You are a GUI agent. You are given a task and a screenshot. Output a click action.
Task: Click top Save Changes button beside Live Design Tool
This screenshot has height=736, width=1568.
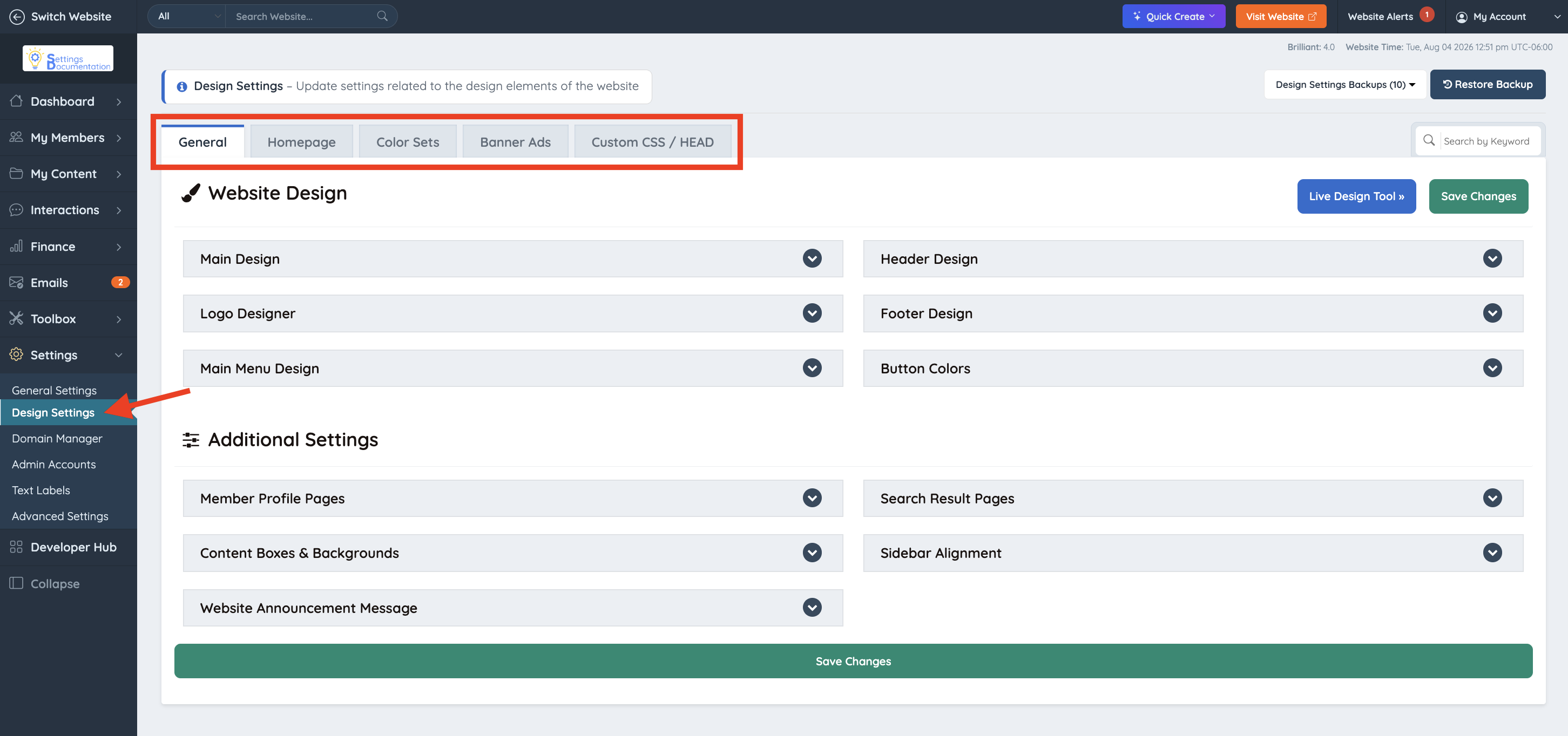(1478, 196)
